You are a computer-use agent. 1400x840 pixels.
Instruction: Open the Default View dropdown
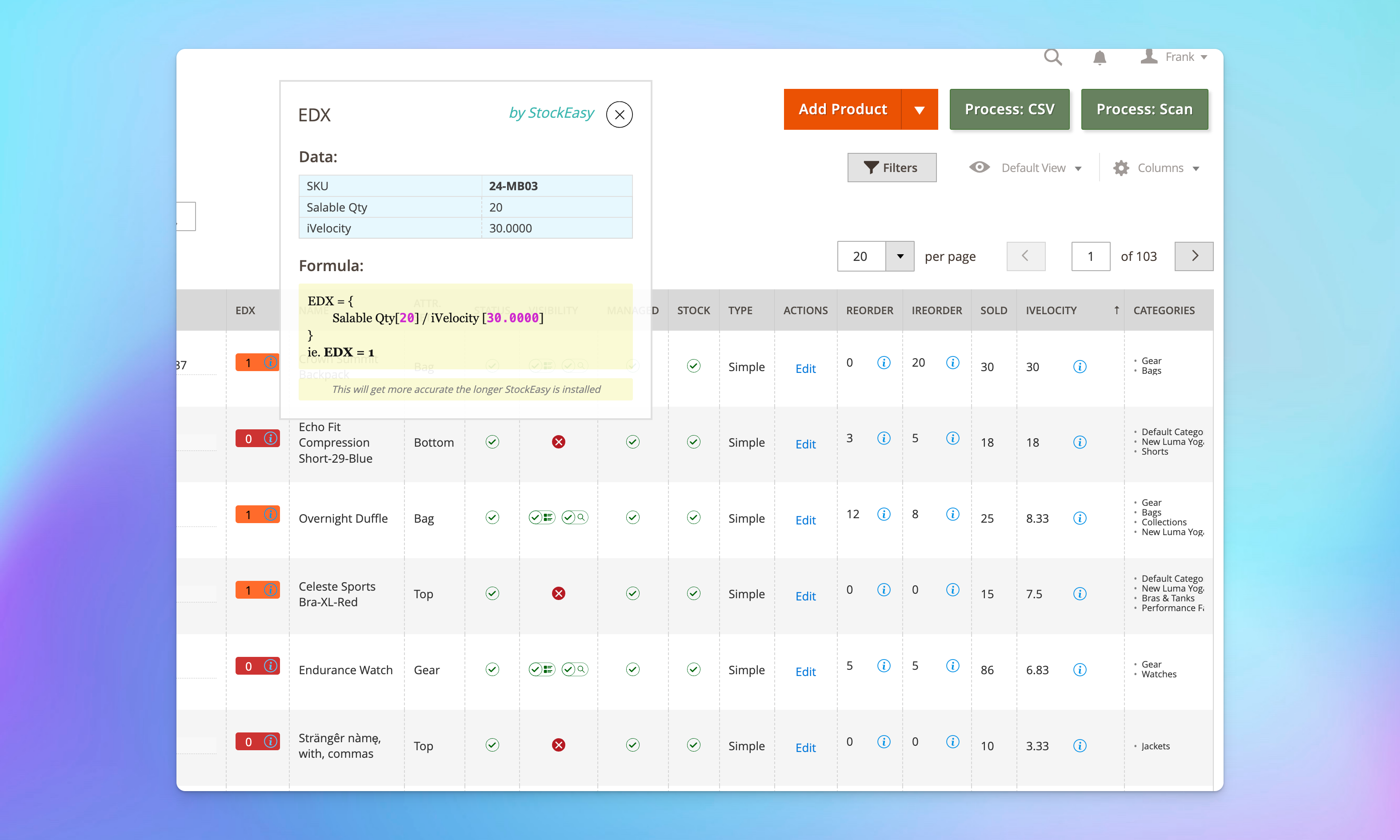[x=1025, y=168]
